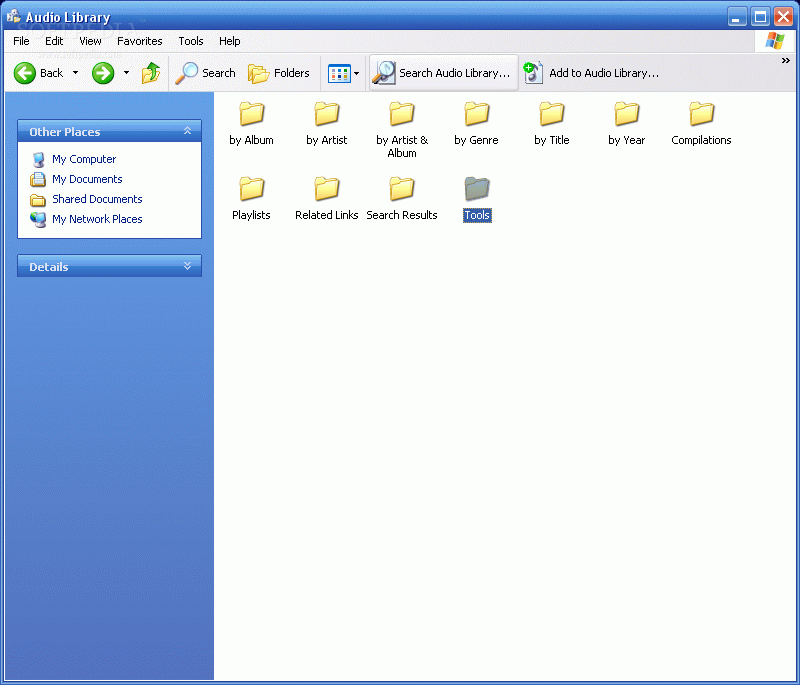Select the Compilations folder icon
800x685 pixels.
(x=702, y=113)
